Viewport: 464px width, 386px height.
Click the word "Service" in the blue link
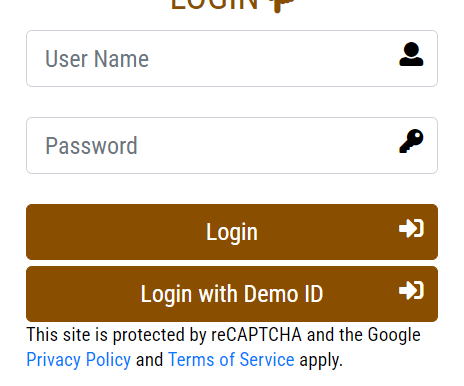click(267, 360)
